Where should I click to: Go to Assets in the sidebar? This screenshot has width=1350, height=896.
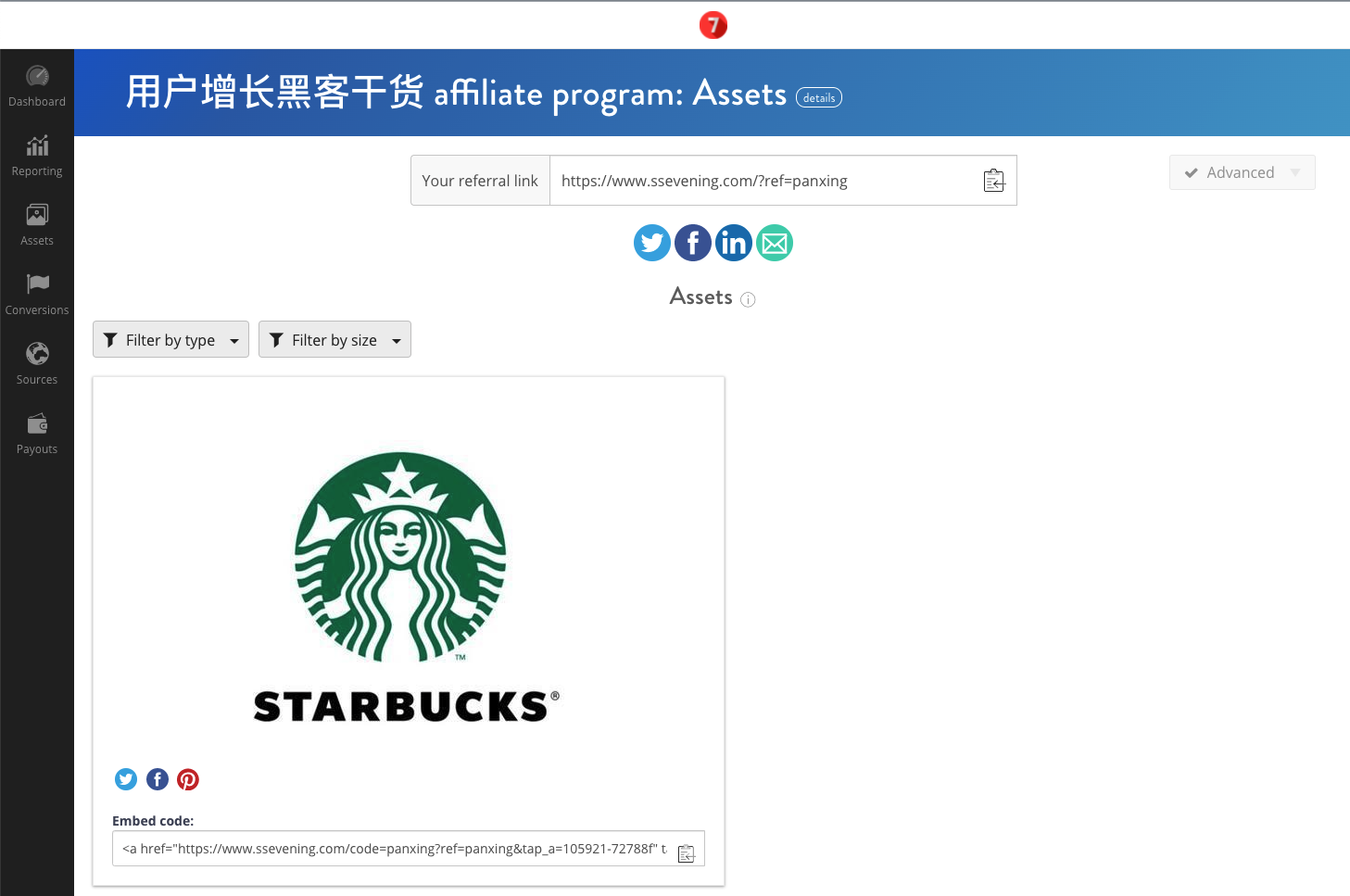click(x=37, y=225)
